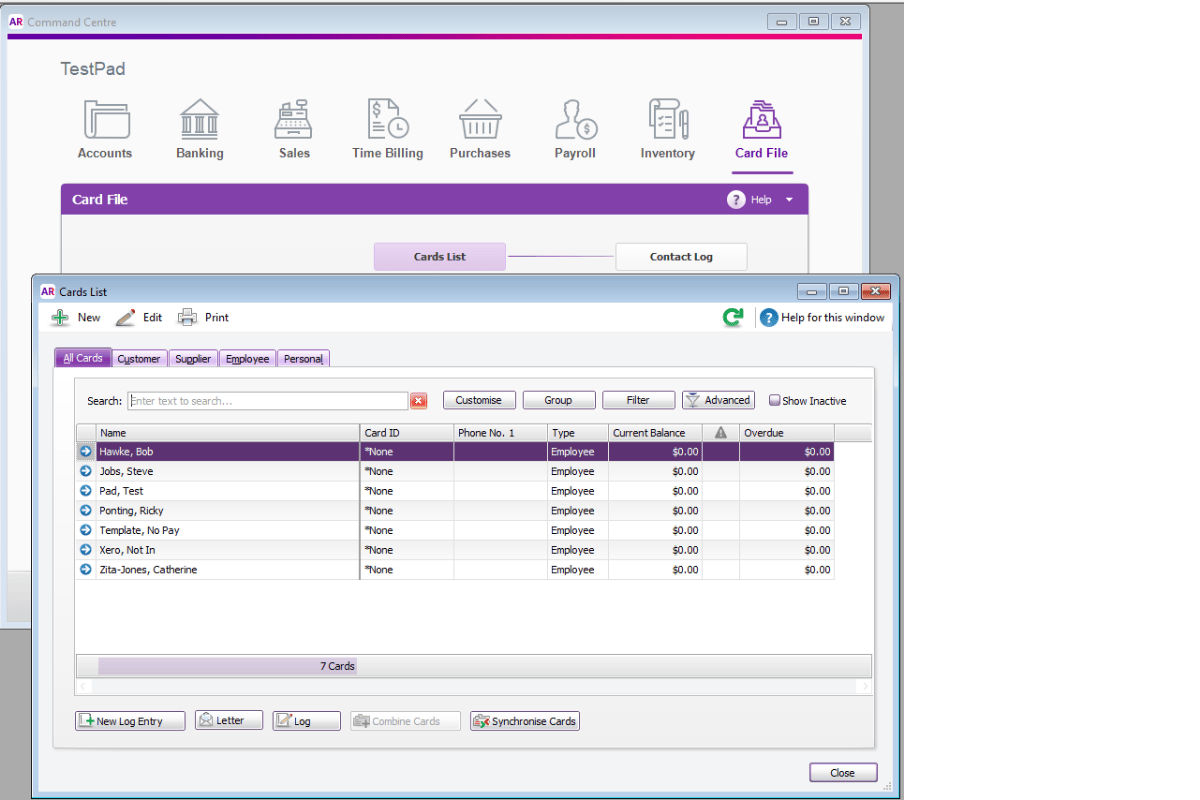This screenshot has height=800, width=1200.
Task: Clear the search text
Action: point(419,400)
